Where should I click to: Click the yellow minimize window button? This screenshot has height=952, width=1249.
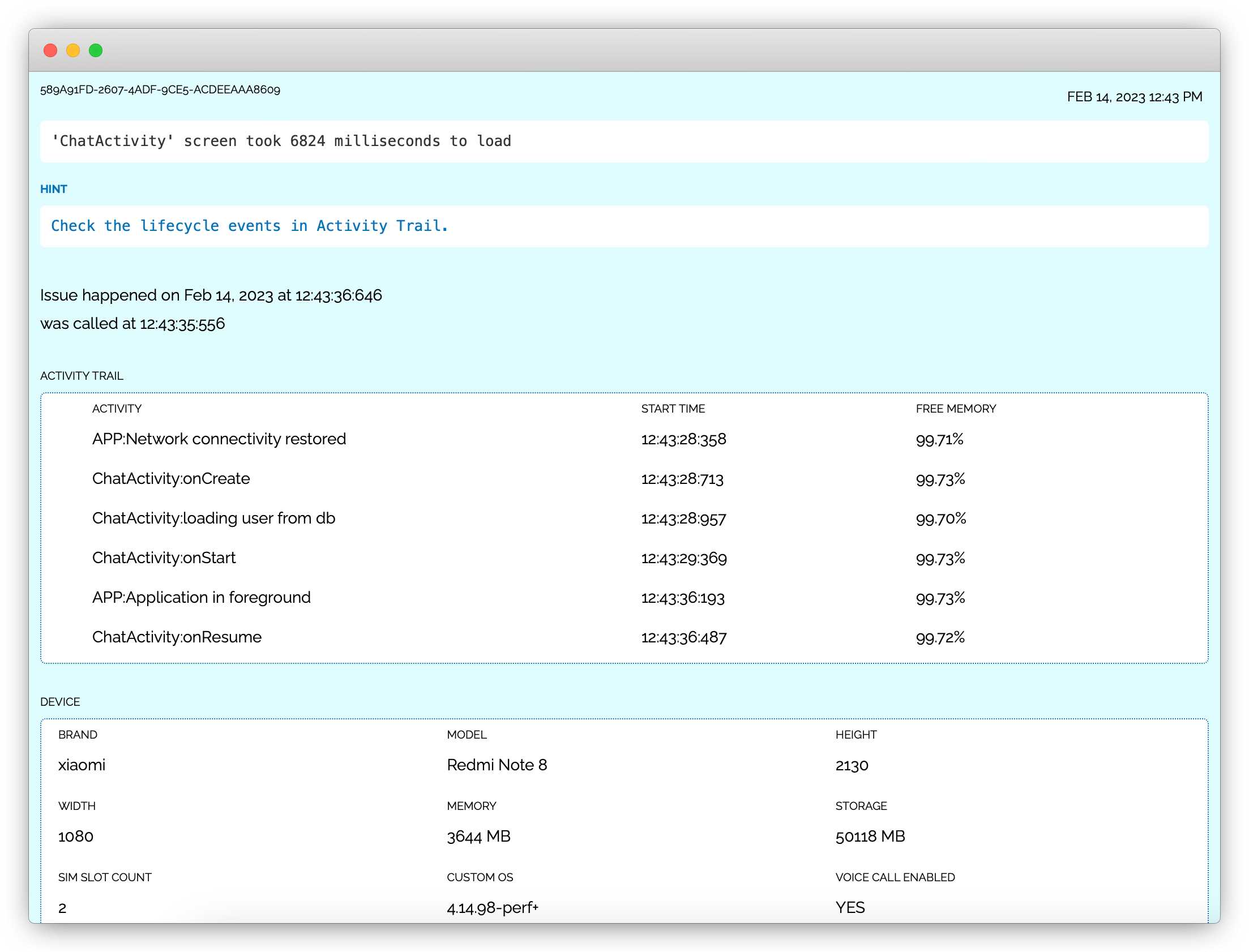[x=73, y=50]
